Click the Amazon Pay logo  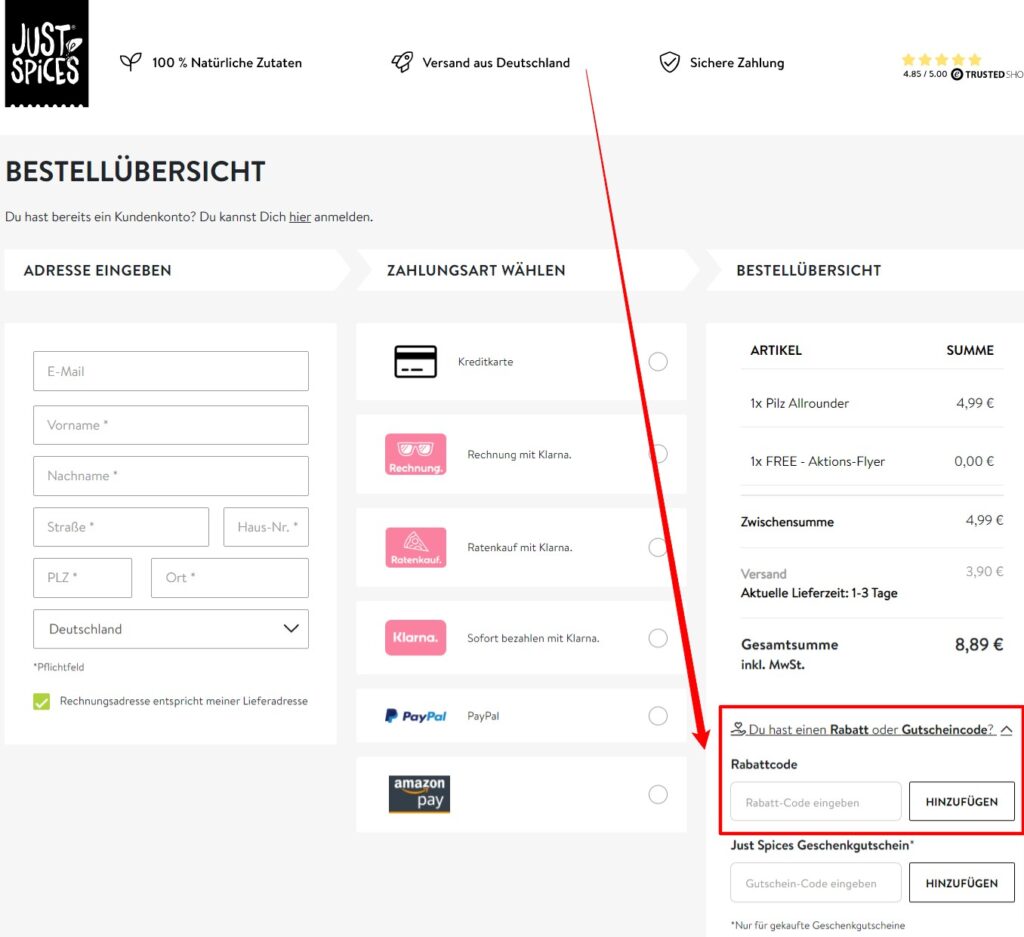tap(419, 794)
